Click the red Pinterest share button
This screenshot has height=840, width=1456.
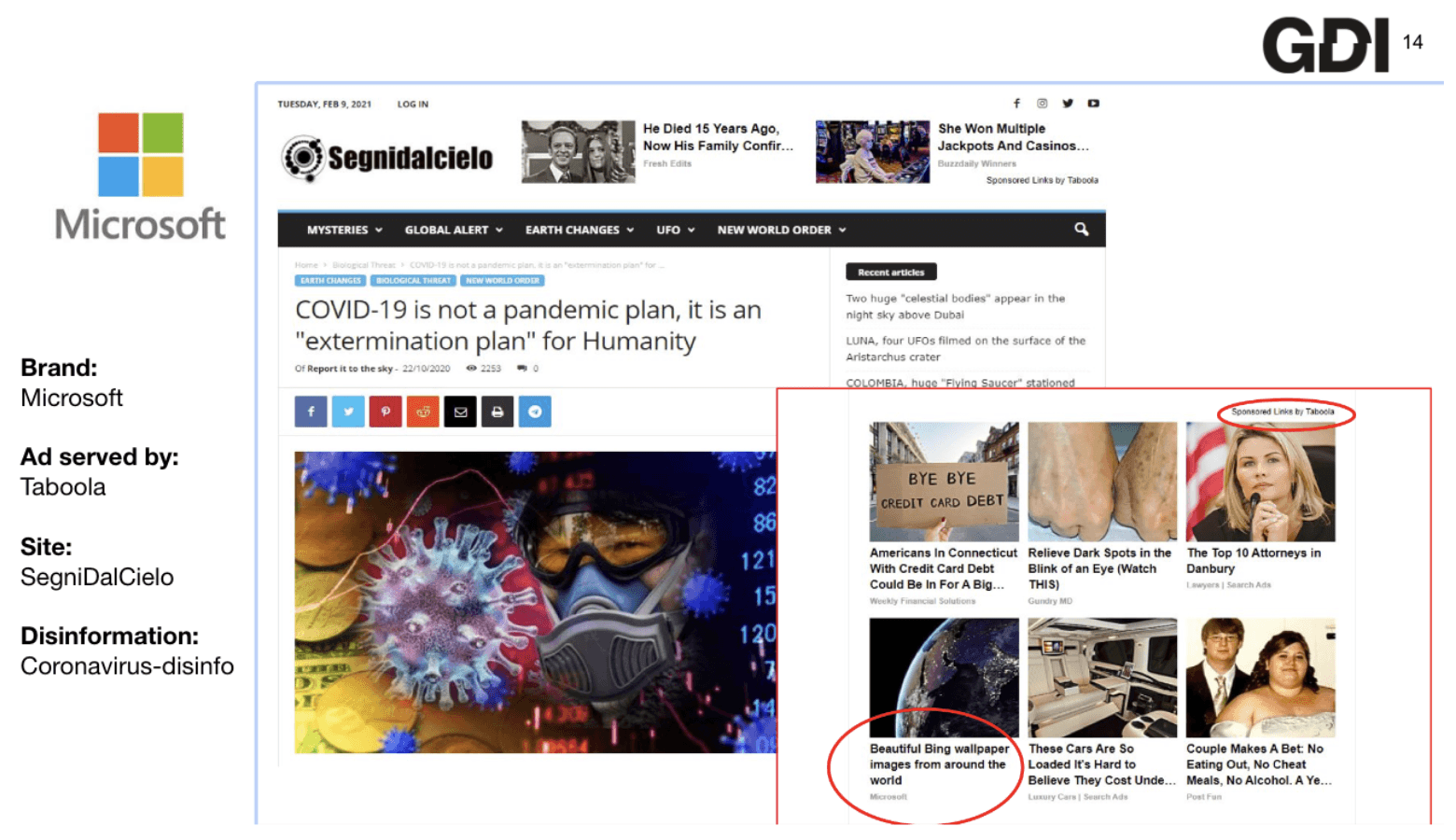[x=385, y=412]
